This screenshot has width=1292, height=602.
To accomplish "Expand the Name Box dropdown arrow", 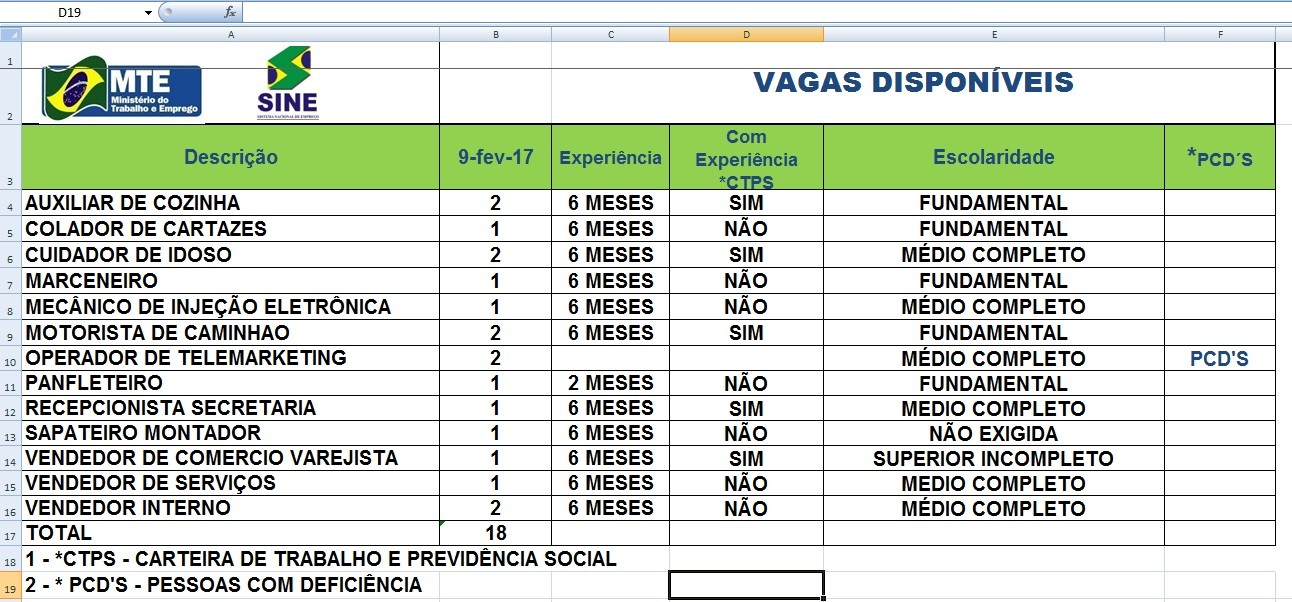I will click(149, 13).
